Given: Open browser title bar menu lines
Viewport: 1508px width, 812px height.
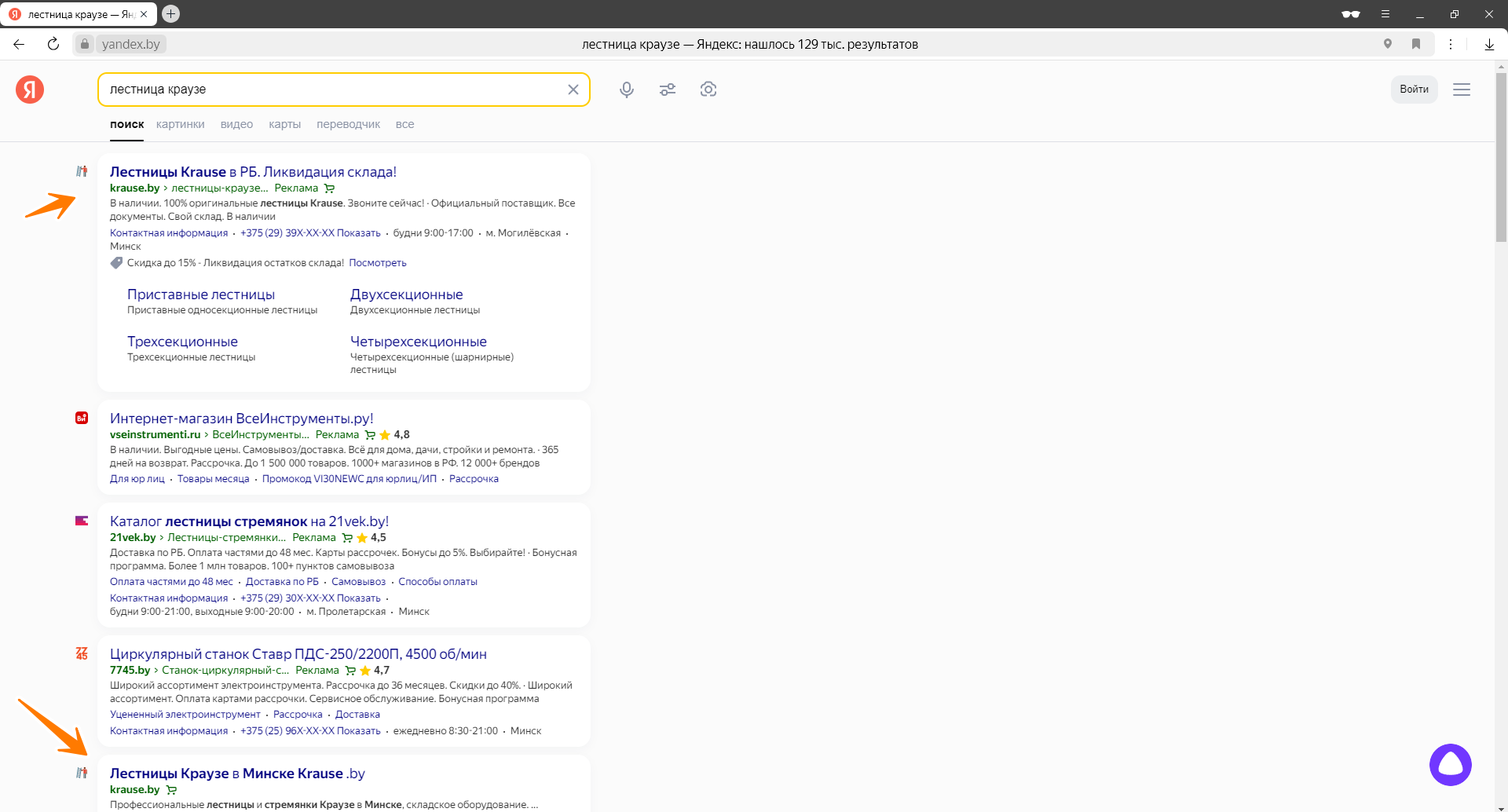Looking at the screenshot, I should point(1385,14).
